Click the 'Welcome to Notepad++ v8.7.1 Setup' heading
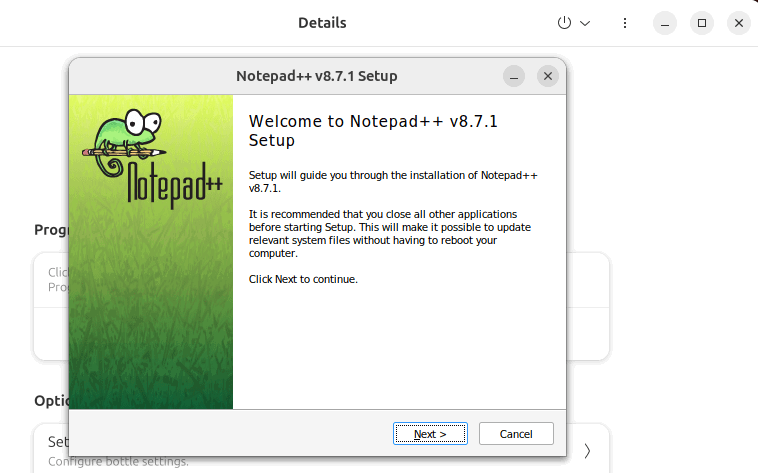Screen dimensions: 758x473 372,131
